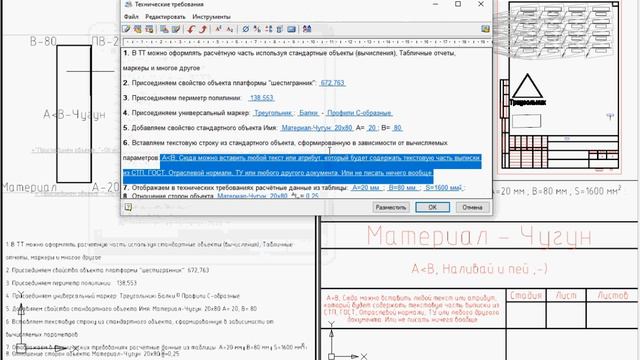Click the linked value 80 after B=
Viewport: 640px width, 360px height.
pos(397,128)
